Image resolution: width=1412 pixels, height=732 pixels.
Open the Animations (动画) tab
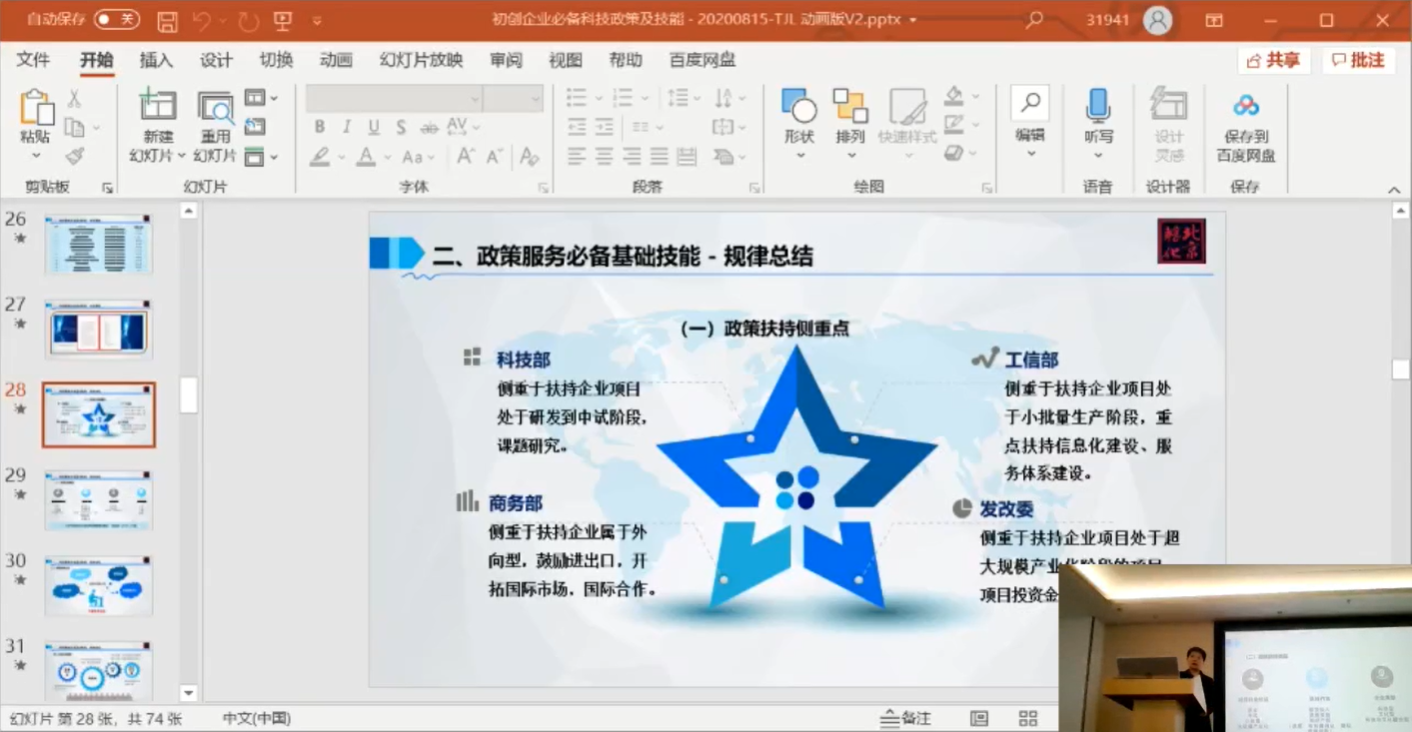click(336, 60)
